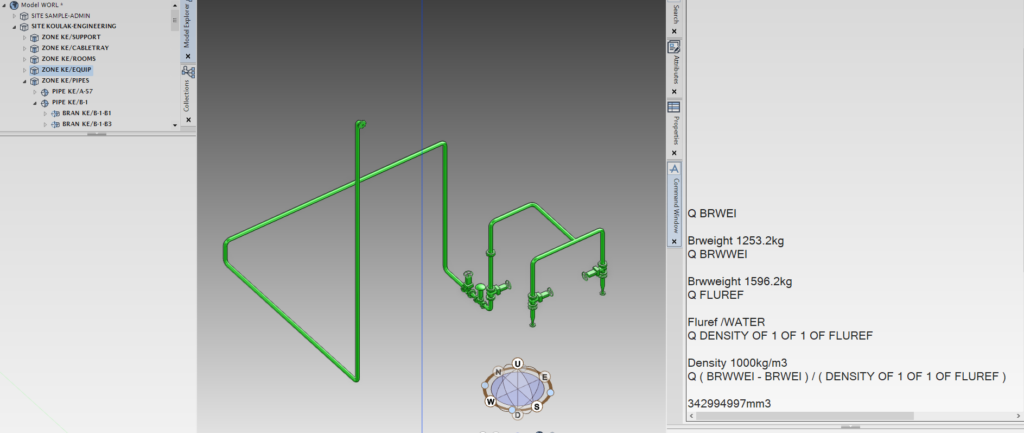This screenshot has height=433, width=1024.
Task: Expand the SITE SAMPLE-ADMIN node
Action: 14,16
